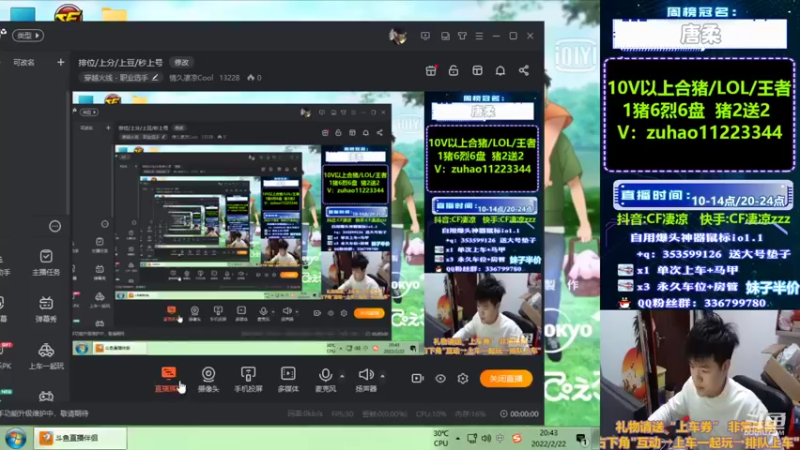Expand the 类型 type pill dropdown

pyautogui.click(x=28, y=35)
